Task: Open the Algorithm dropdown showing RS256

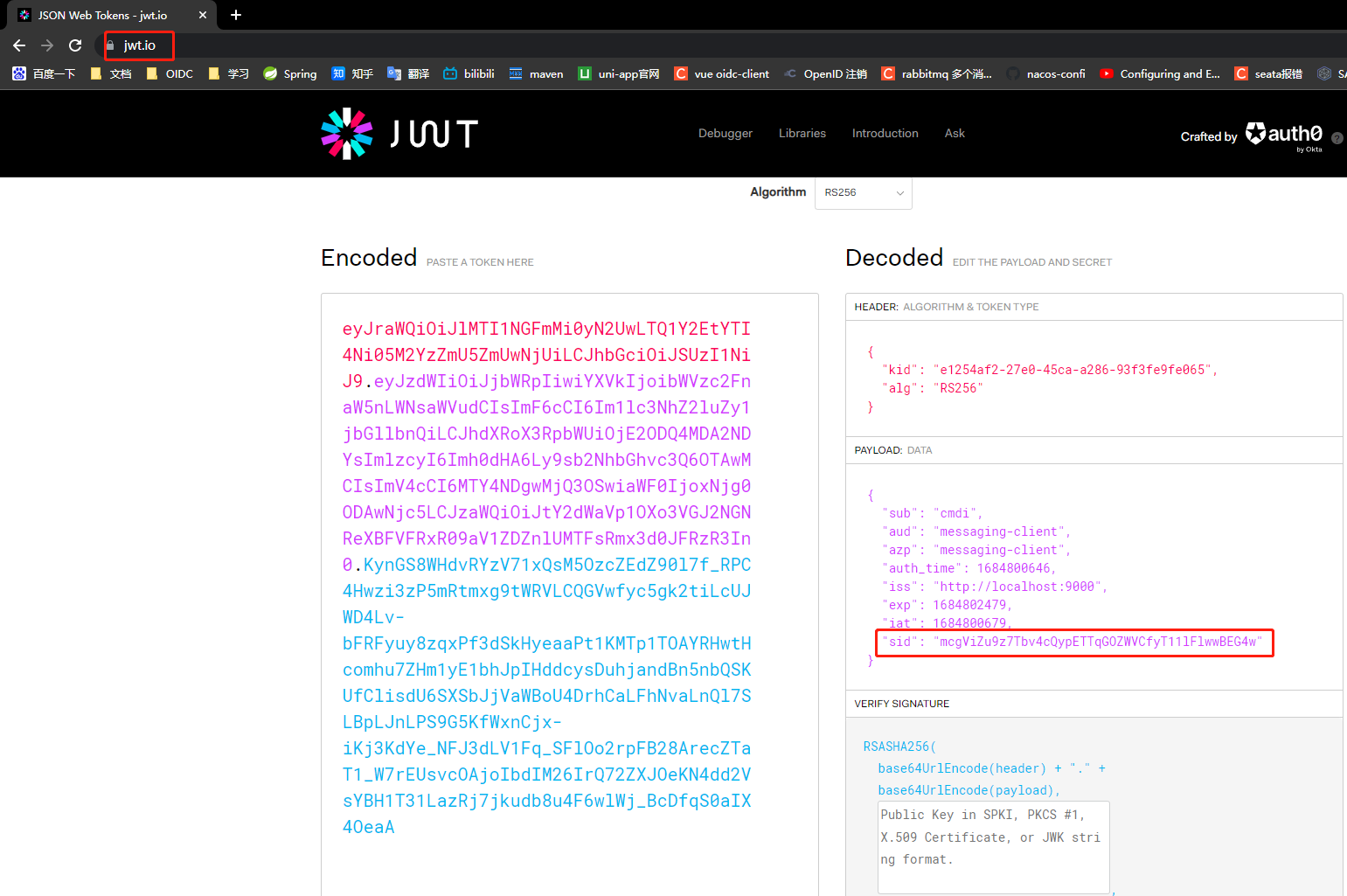Action: point(863,192)
